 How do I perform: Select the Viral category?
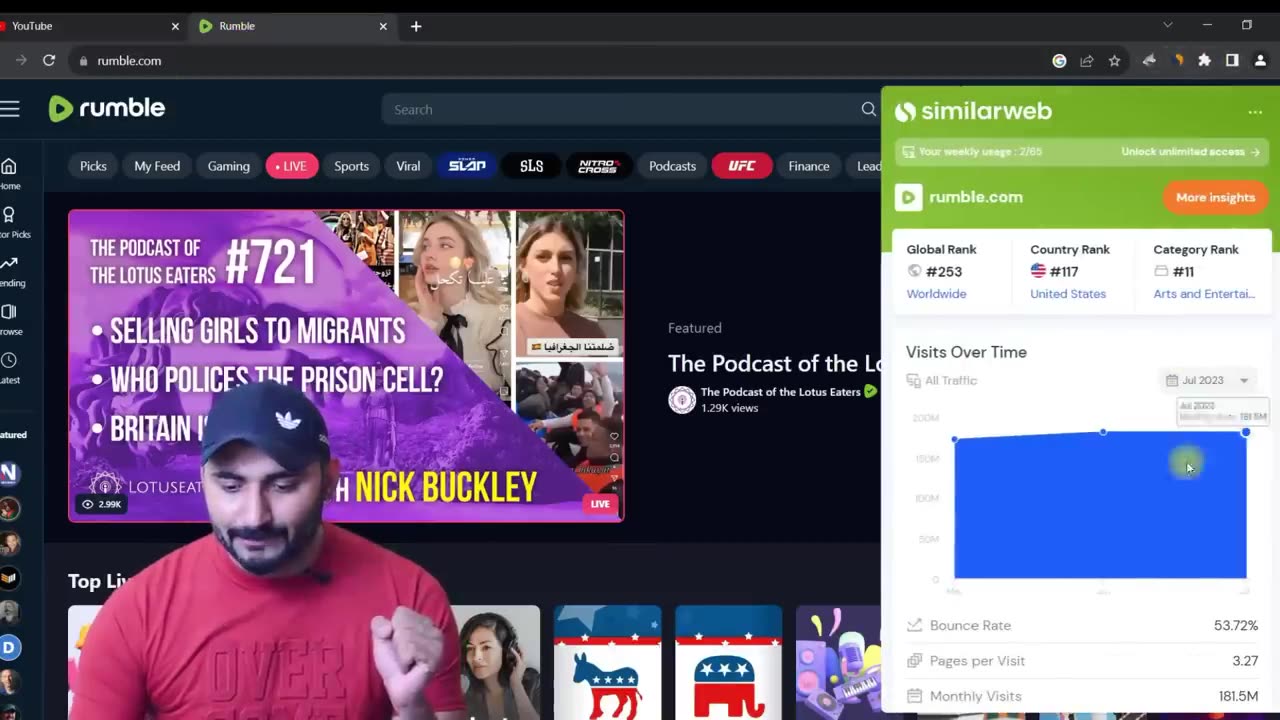pos(408,166)
